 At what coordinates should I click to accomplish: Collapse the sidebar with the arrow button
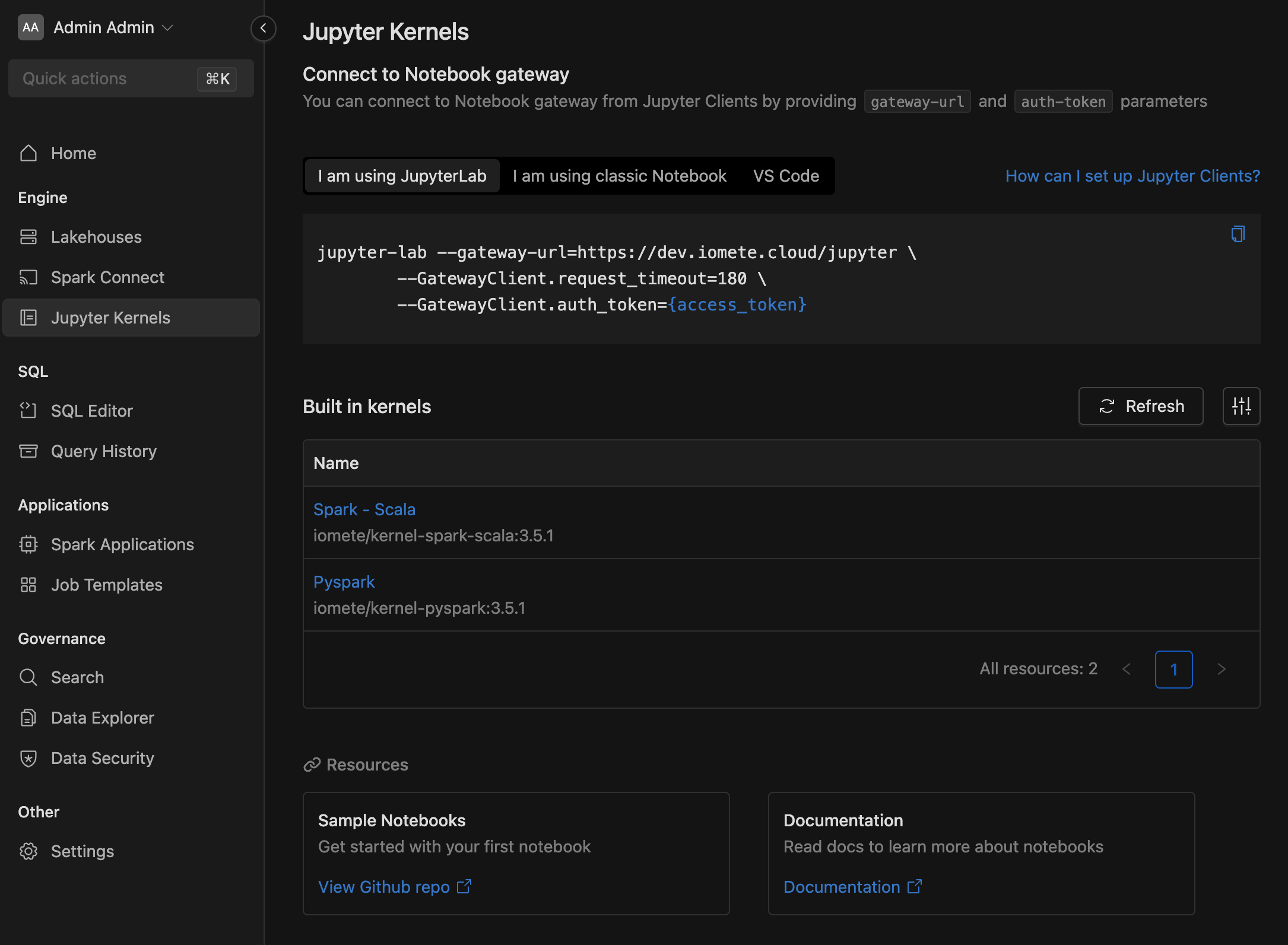pyautogui.click(x=263, y=28)
